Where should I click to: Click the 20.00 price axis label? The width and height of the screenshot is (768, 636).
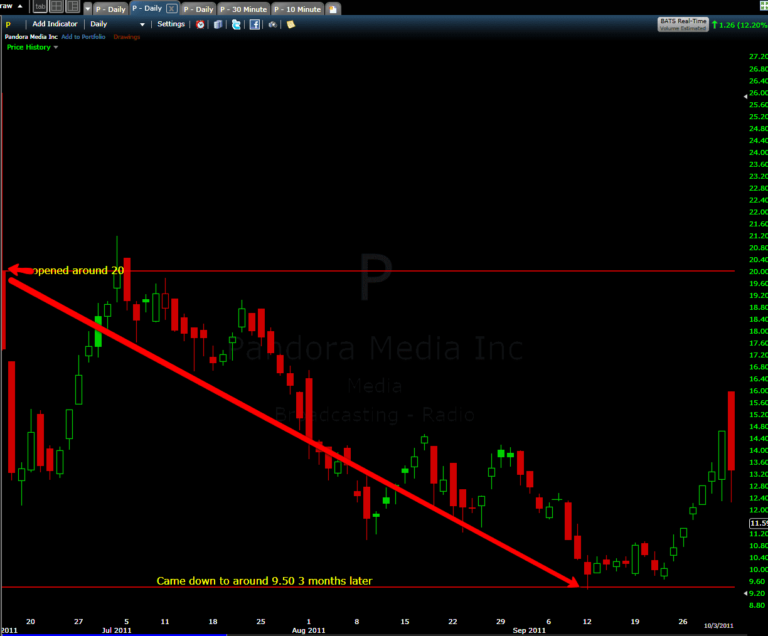coord(758,271)
